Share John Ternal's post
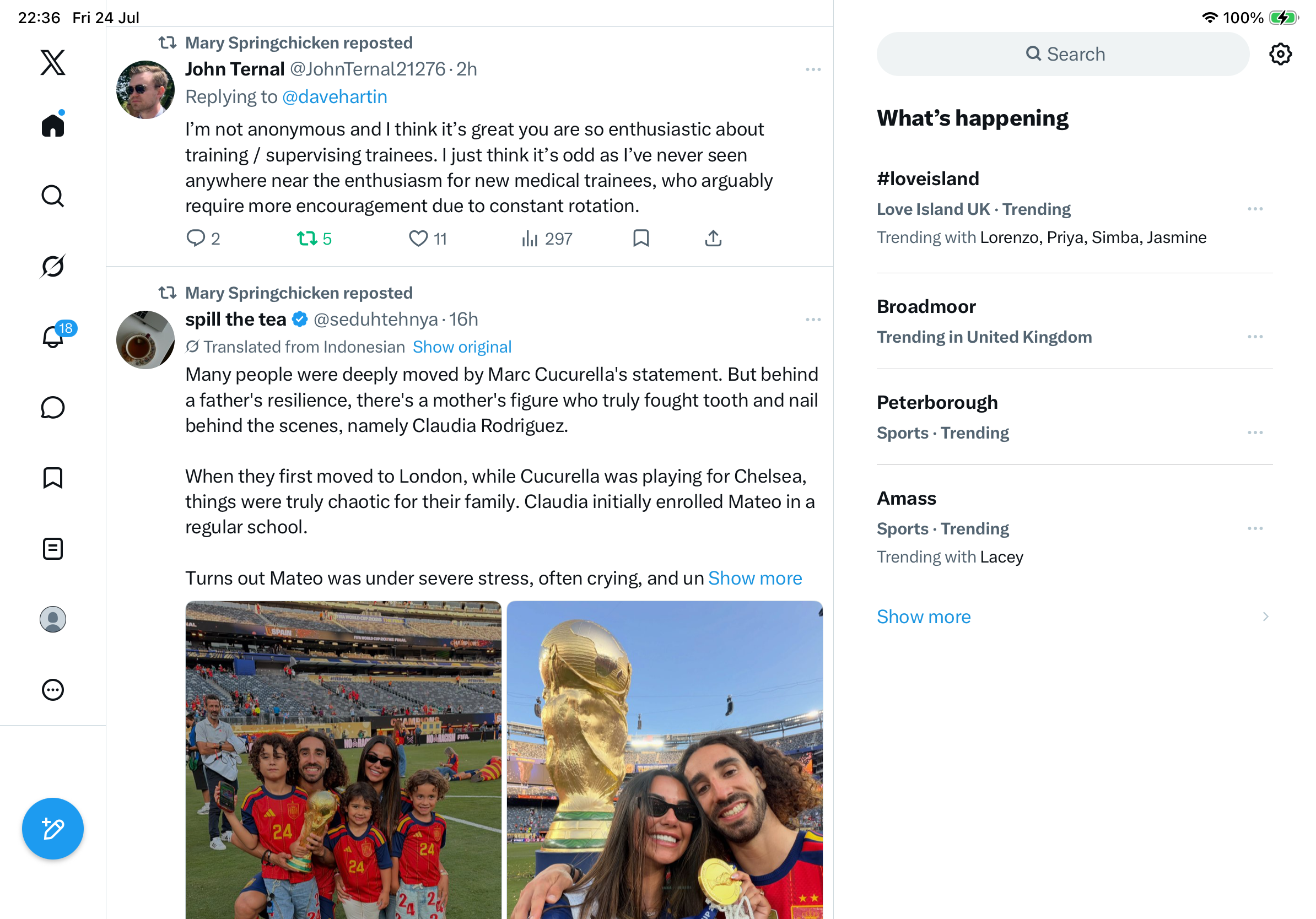This screenshot has width=1316, height=919. tap(713, 238)
